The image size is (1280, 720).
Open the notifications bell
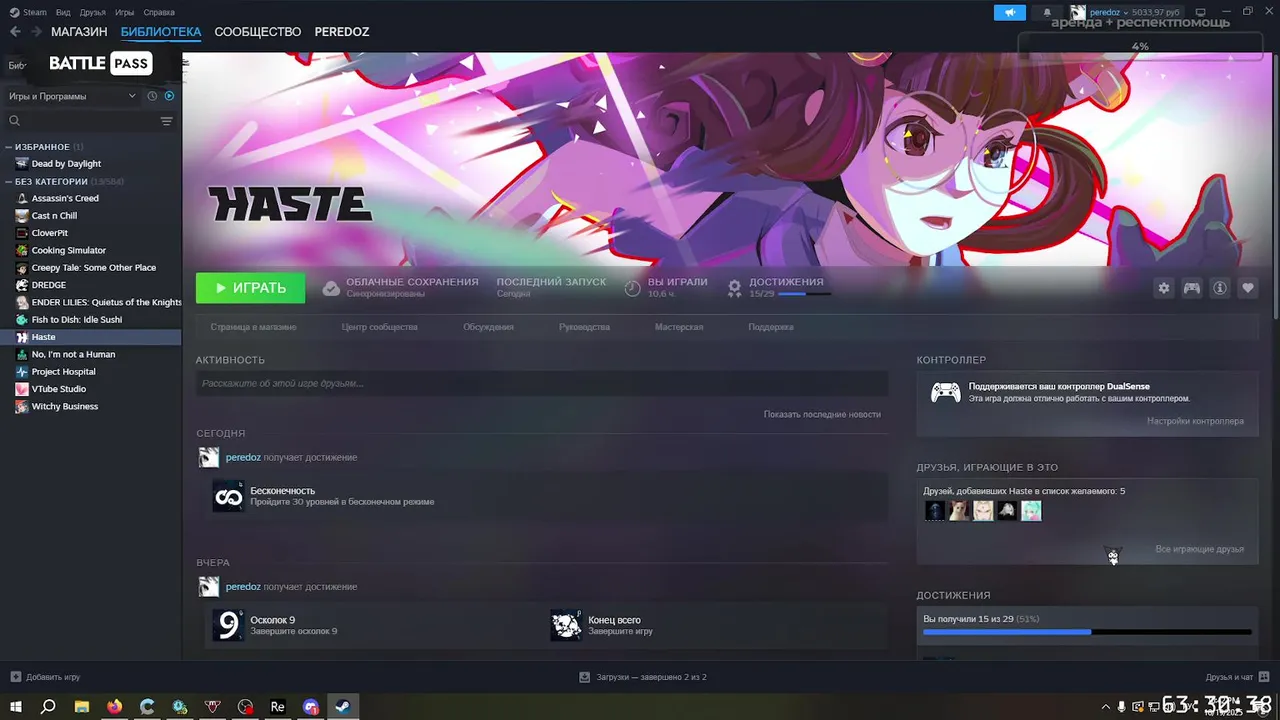1047,12
